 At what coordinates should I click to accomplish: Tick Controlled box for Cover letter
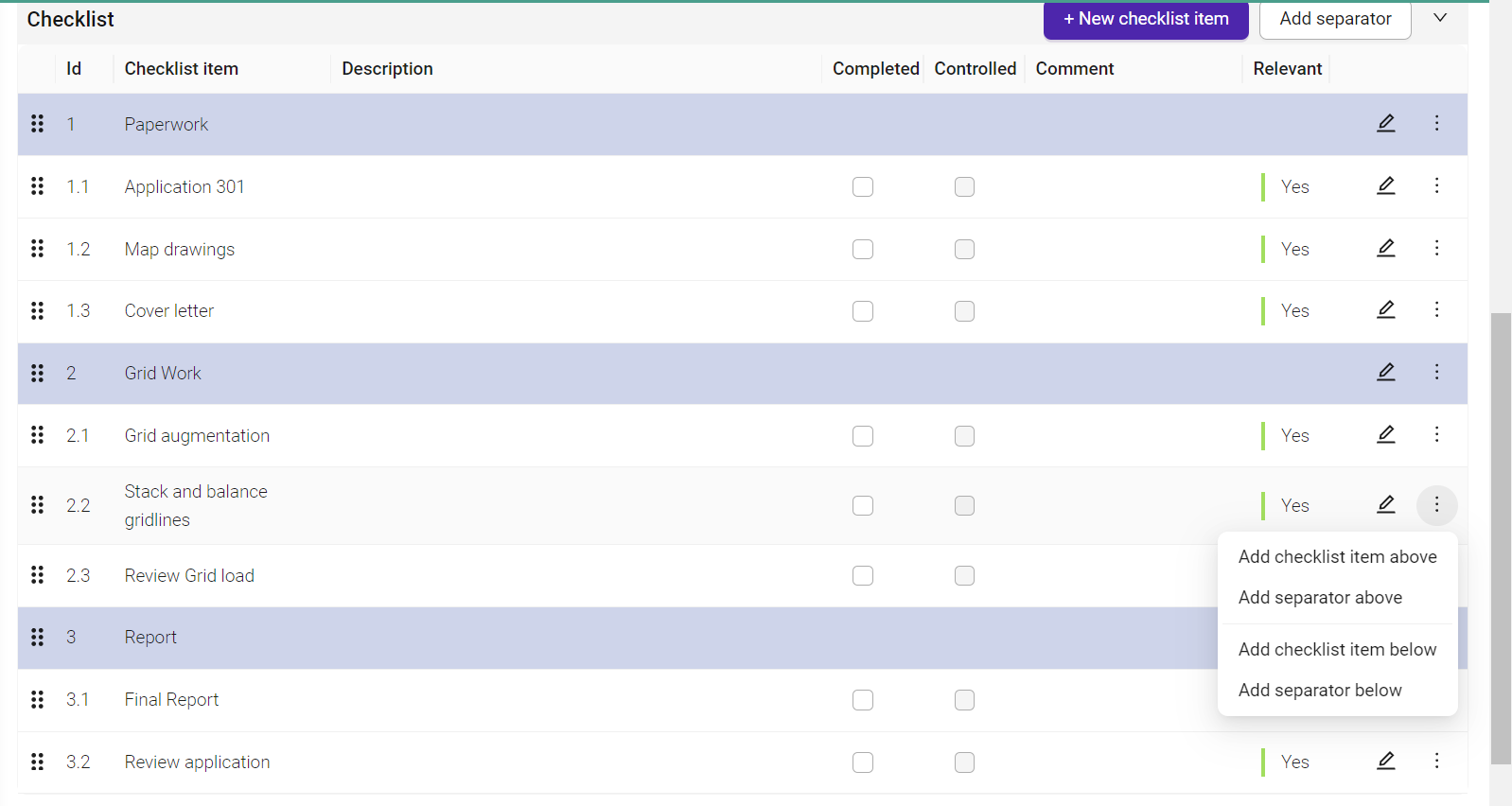pos(964,311)
